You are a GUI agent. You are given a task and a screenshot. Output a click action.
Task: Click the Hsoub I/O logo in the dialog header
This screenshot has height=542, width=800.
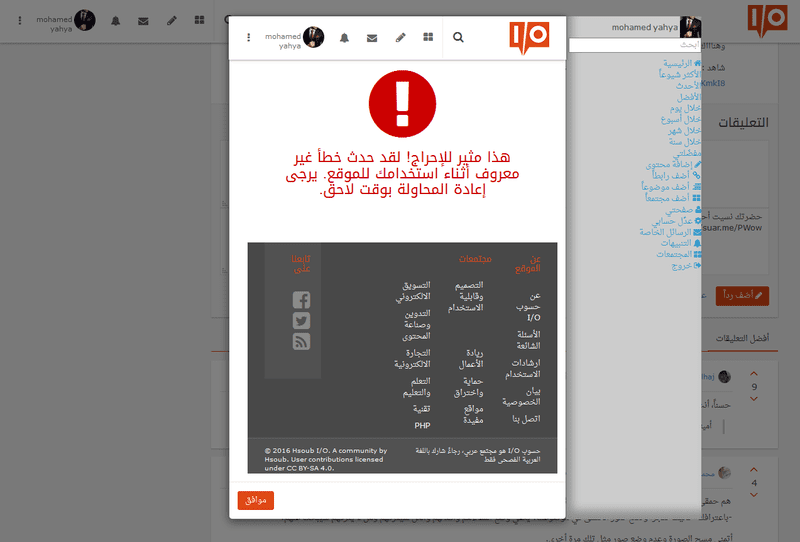529,38
